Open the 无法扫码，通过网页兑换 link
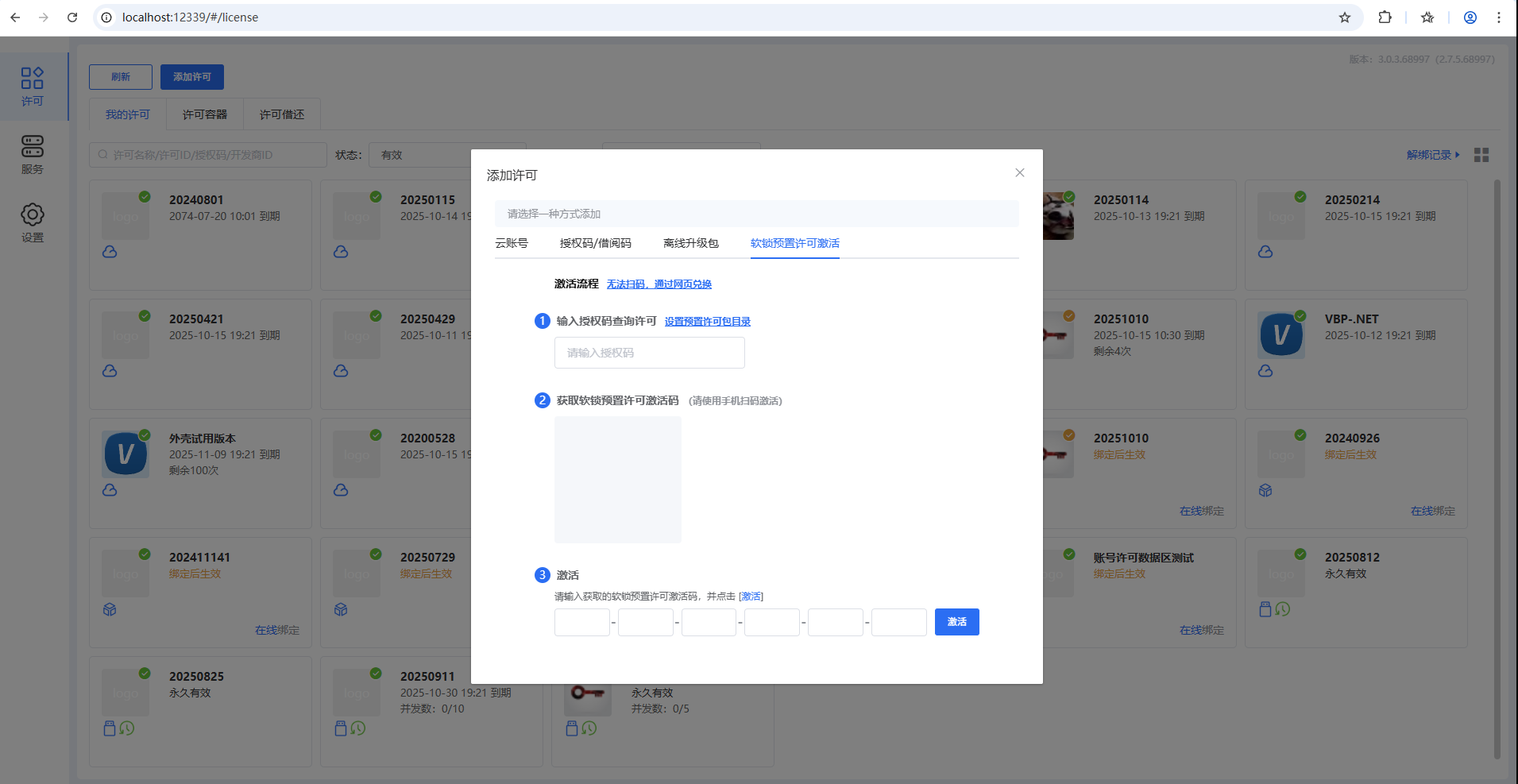The height and width of the screenshot is (784, 1518). click(659, 284)
